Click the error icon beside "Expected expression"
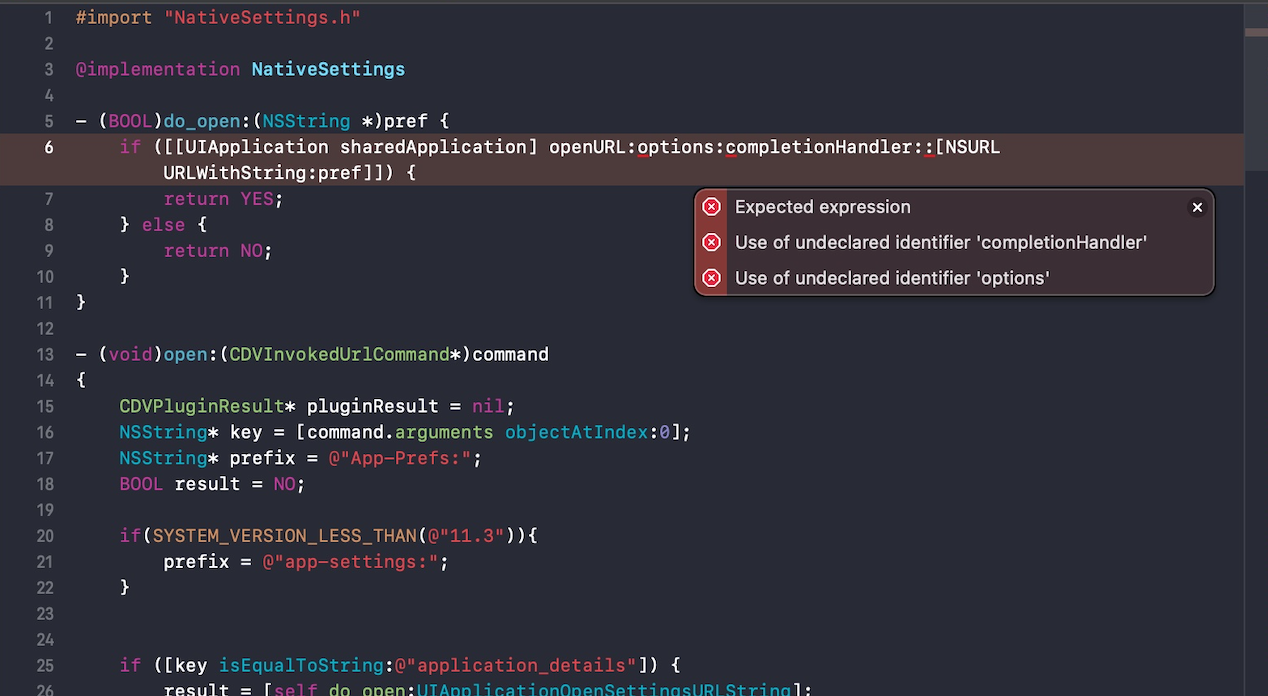The height and width of the screenshot is (696, 1268). 711,207
